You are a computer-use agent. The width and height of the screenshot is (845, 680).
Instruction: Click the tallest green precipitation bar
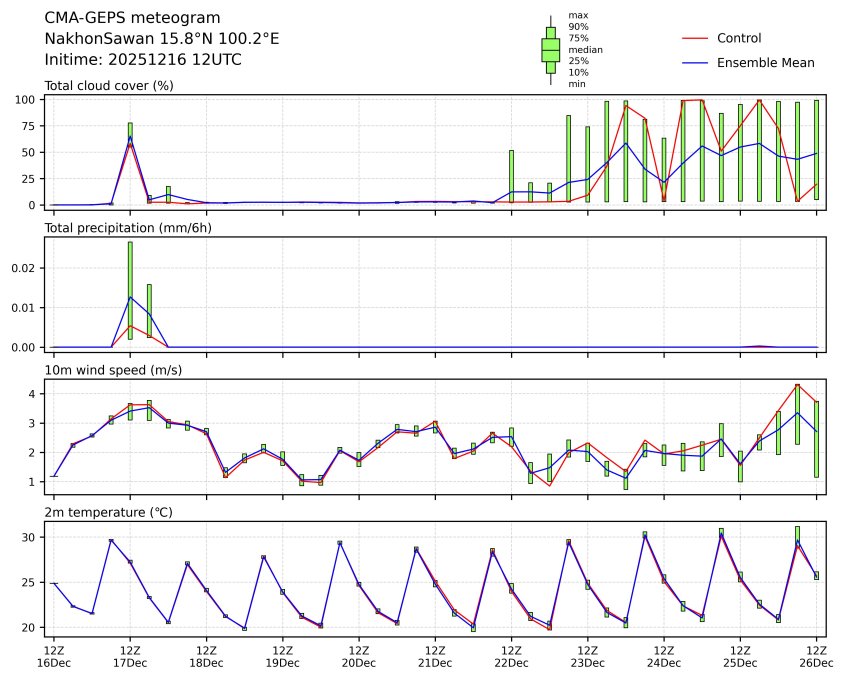[130, 290]
